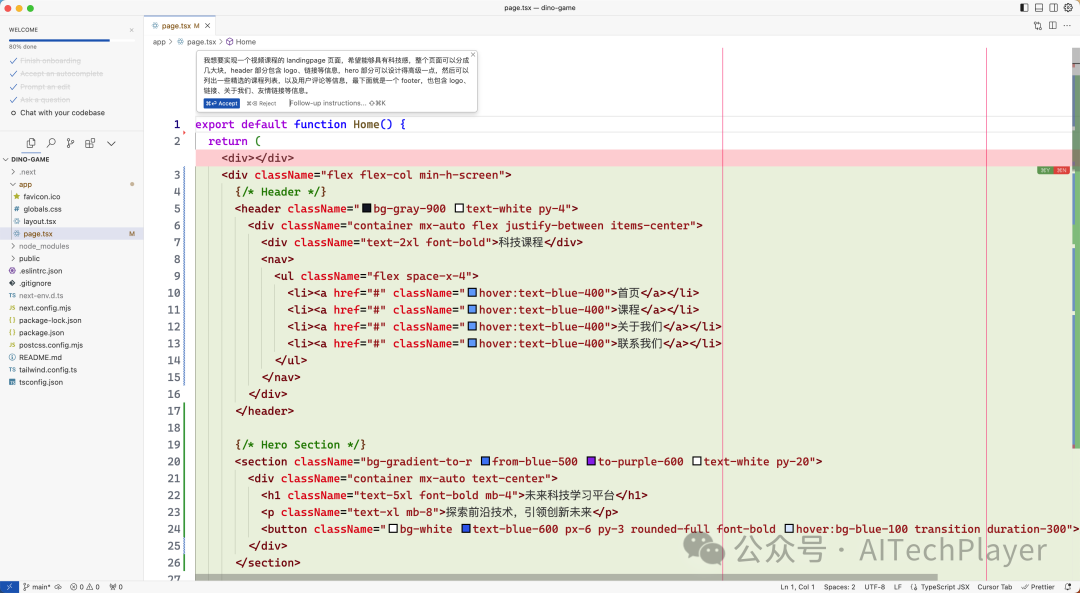This screenshot has width=1080, height=593.
Task: Collapse the app folder
Action: point(25,184)
